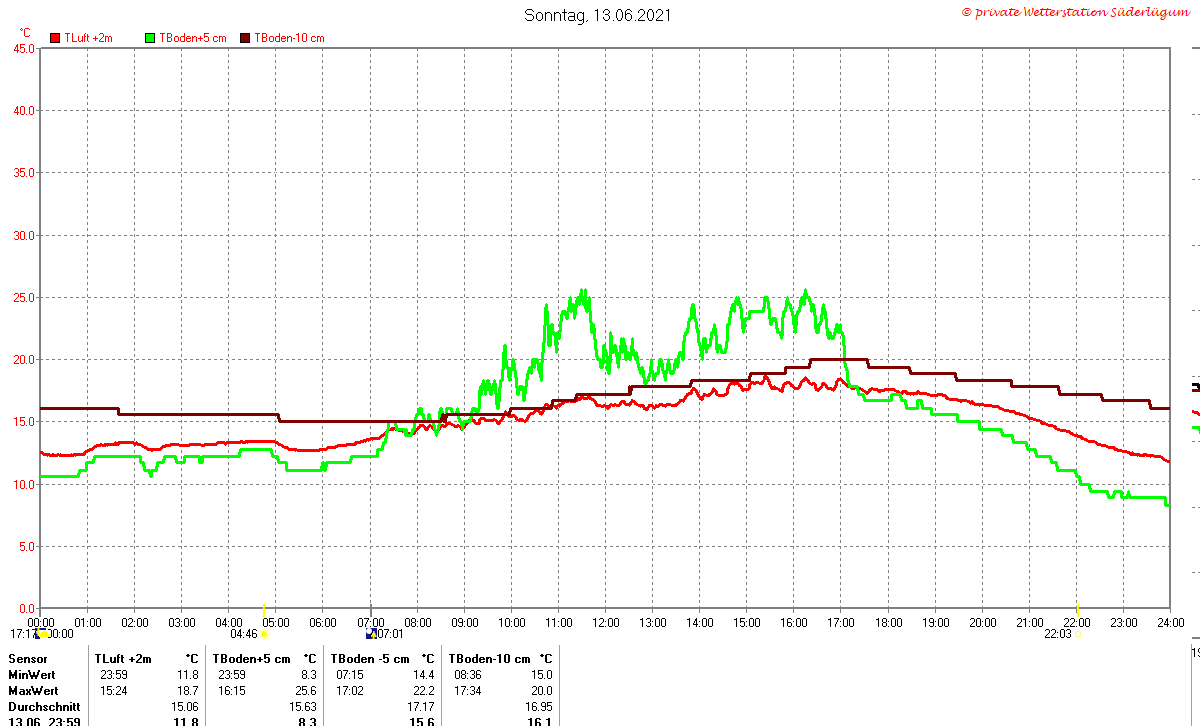Click the MaxWert row label
Viewport: 1200px width, 726px height.
tap(33, 691)
